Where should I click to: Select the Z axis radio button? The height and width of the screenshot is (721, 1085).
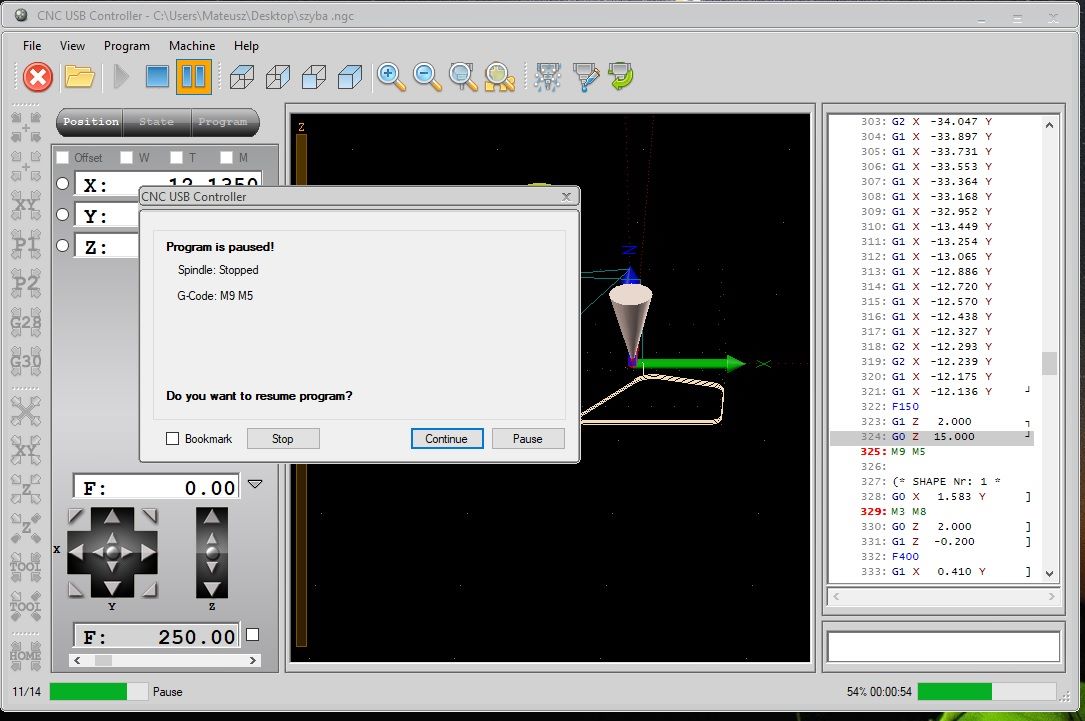click(62, 245)
